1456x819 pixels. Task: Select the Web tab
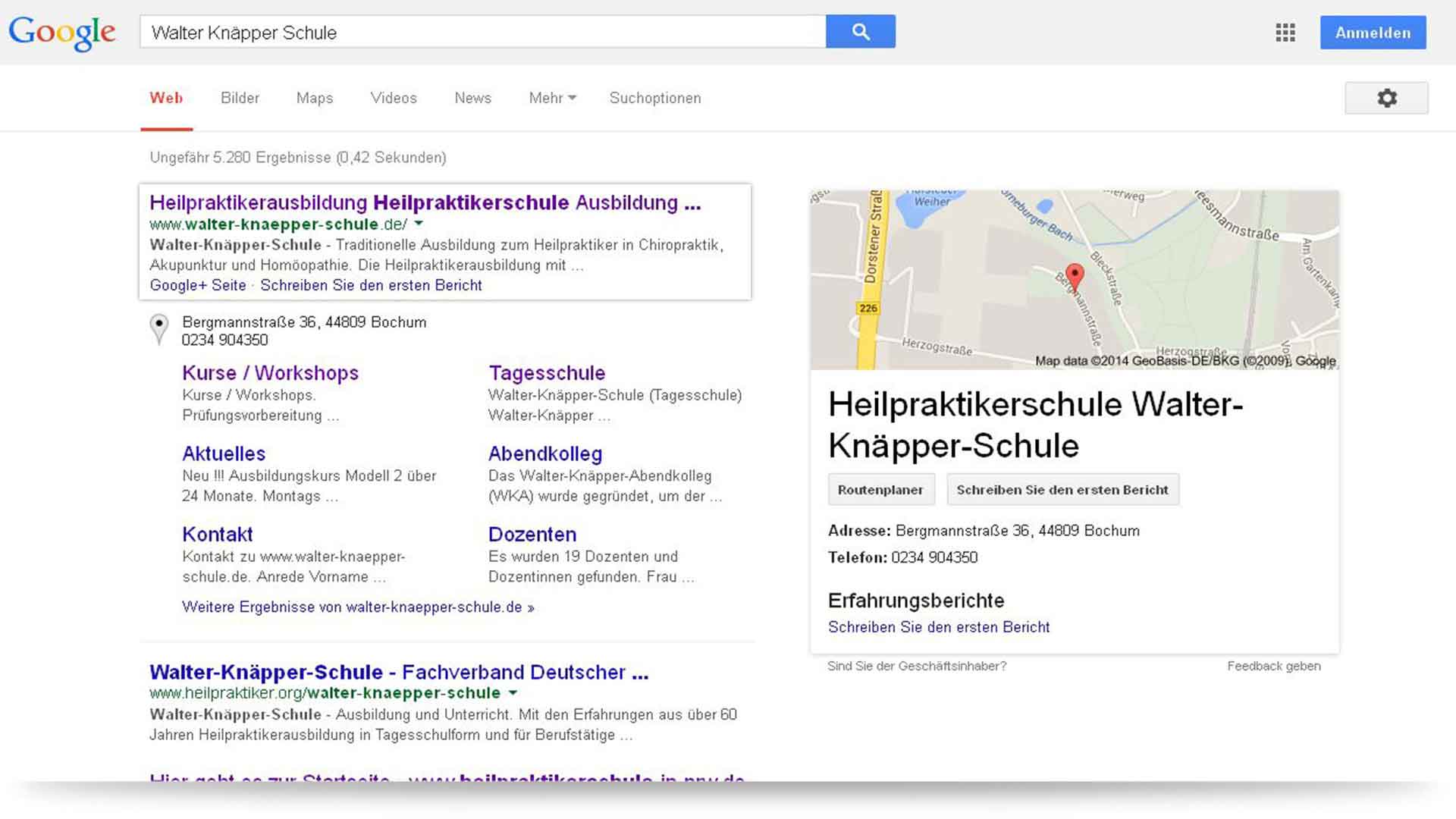click(x=166, y=98)
